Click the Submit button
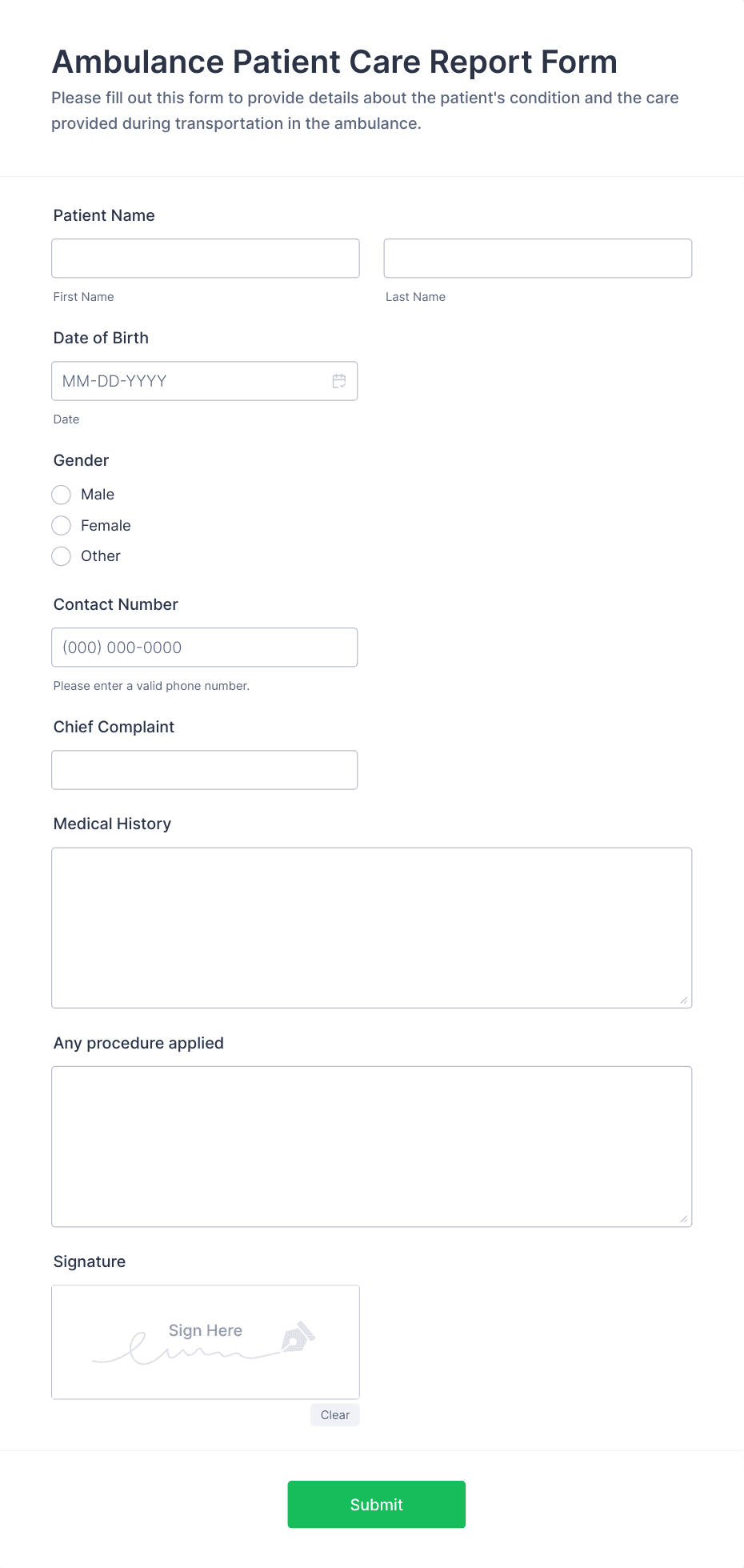Viewport: 744px width, 1568px height. [376, 1504]
